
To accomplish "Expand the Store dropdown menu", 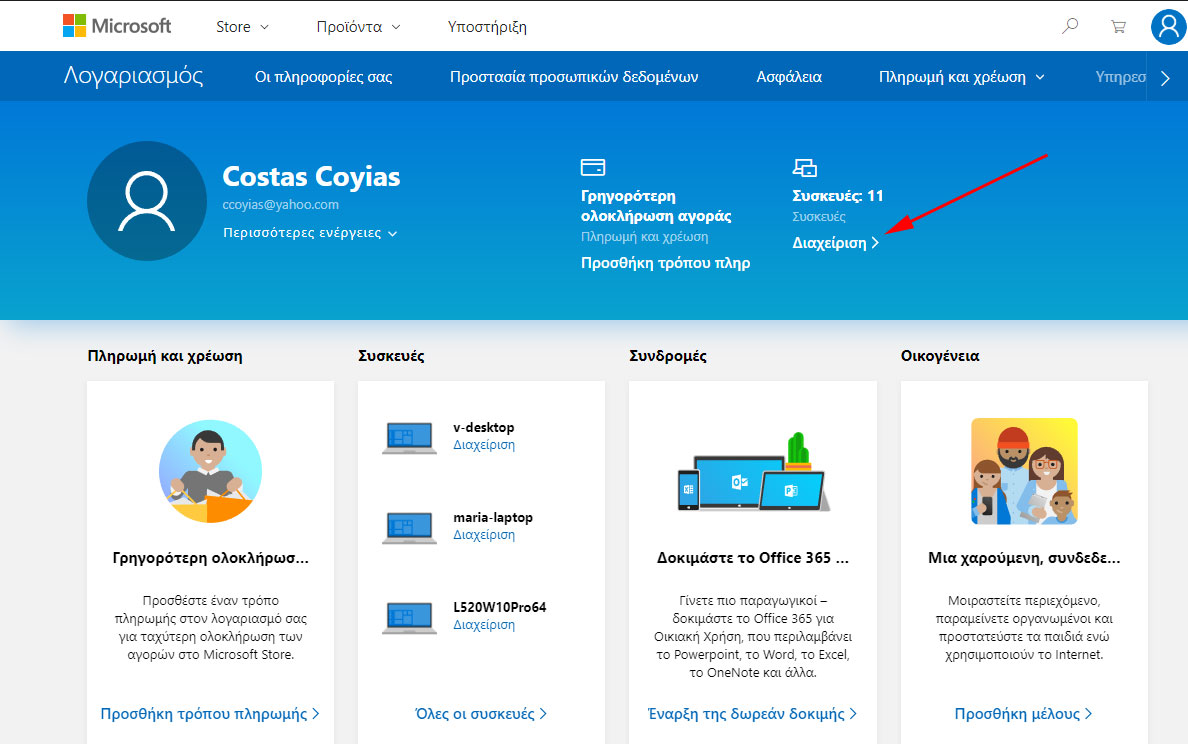I will pyautogui.click(x=242, y=27).
